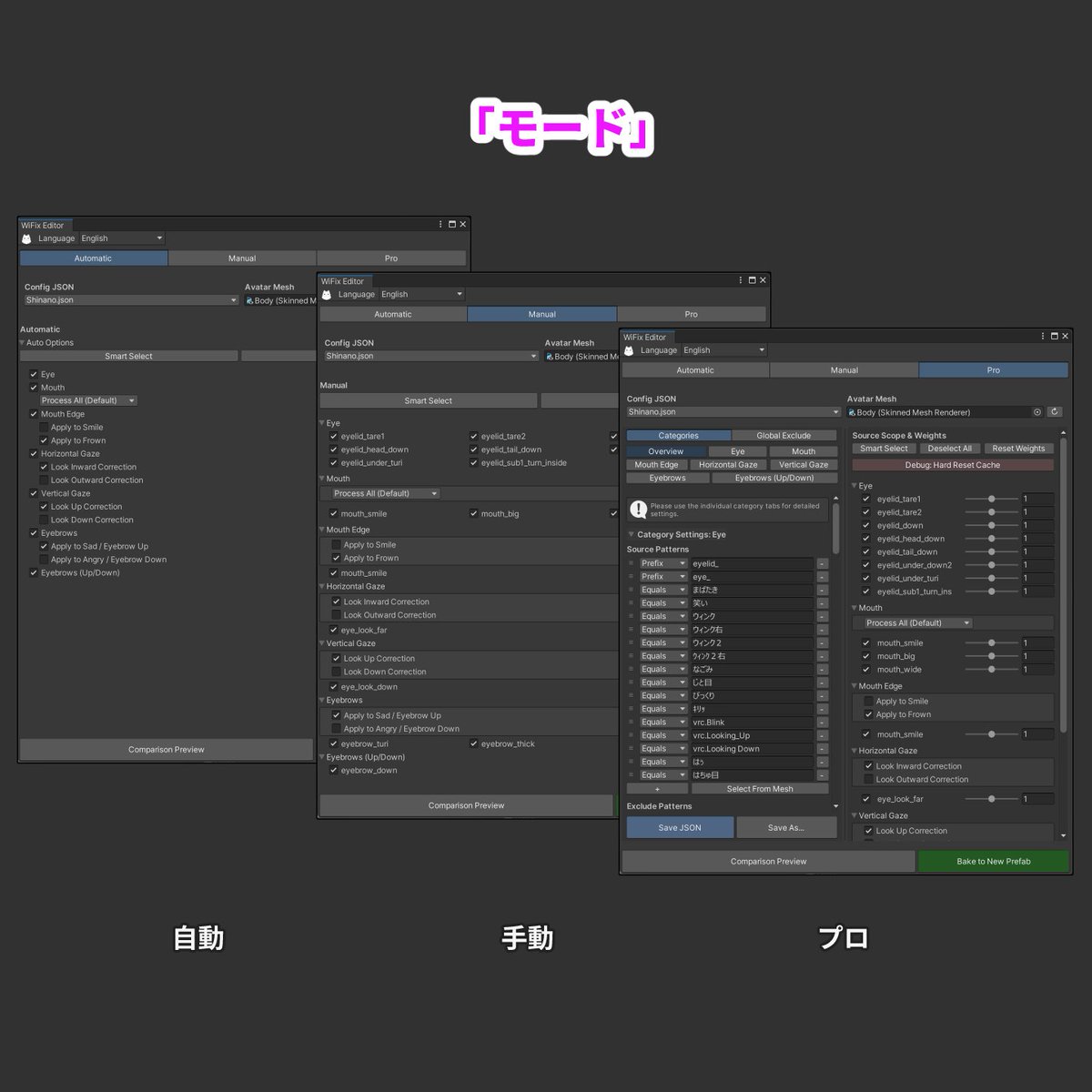This screenshot has height=1092, width=1092.
Task: Open the Global Exclude tab
Action: tap(784, 436)
